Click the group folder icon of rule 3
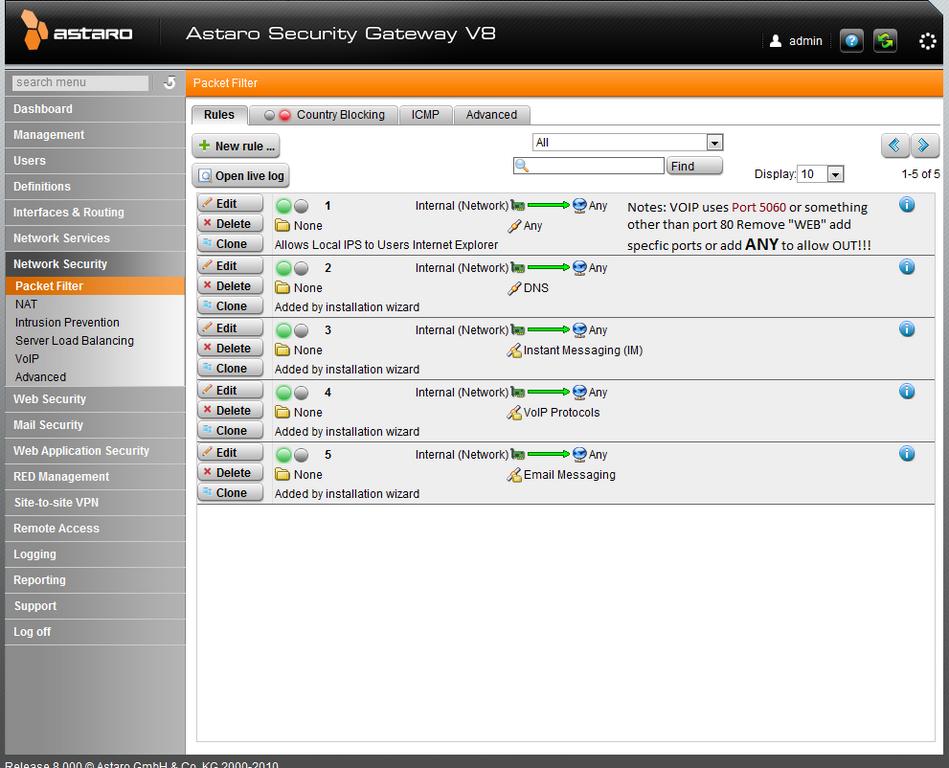 [282, 350]
